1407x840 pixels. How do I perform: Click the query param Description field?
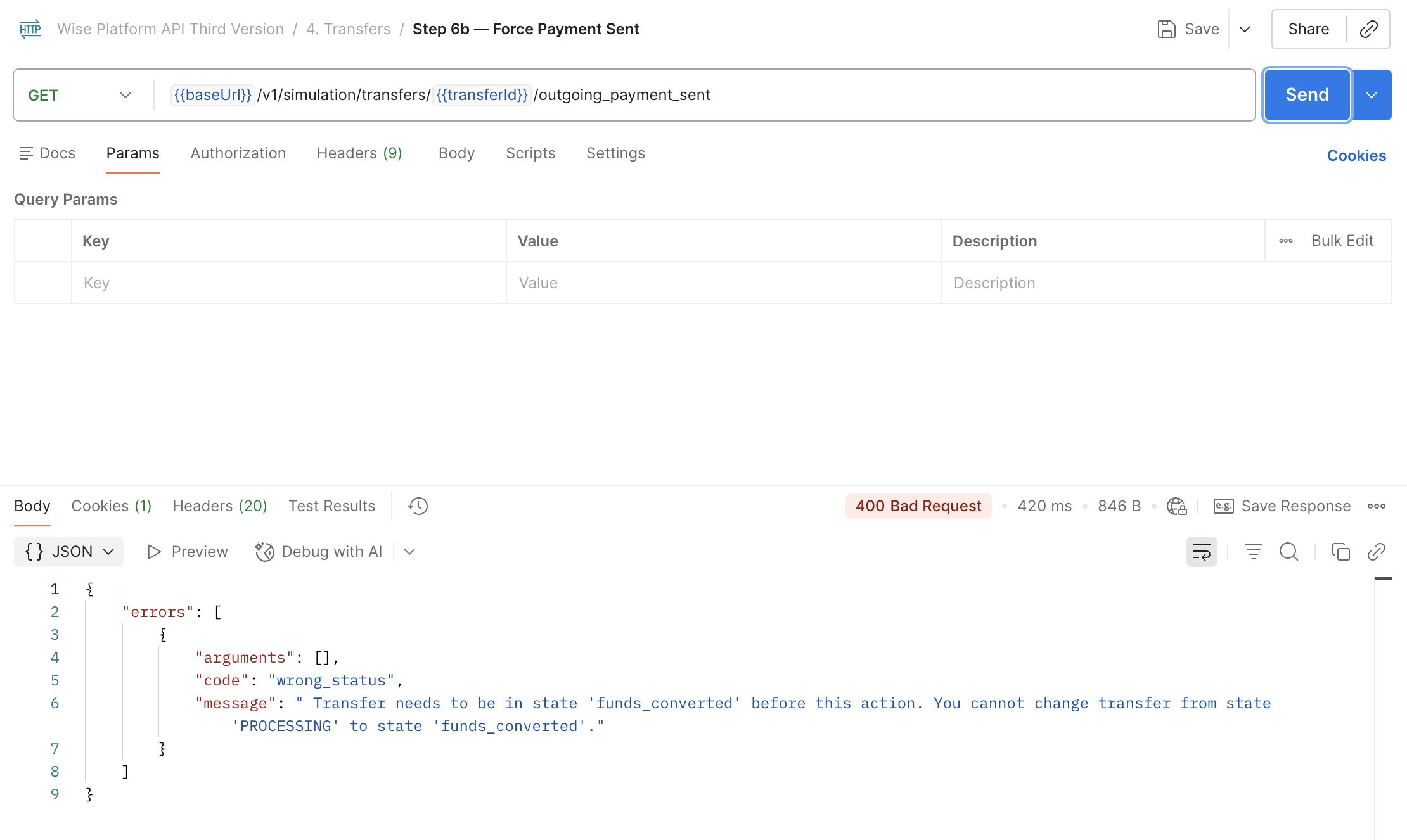tap(1166, 283)
